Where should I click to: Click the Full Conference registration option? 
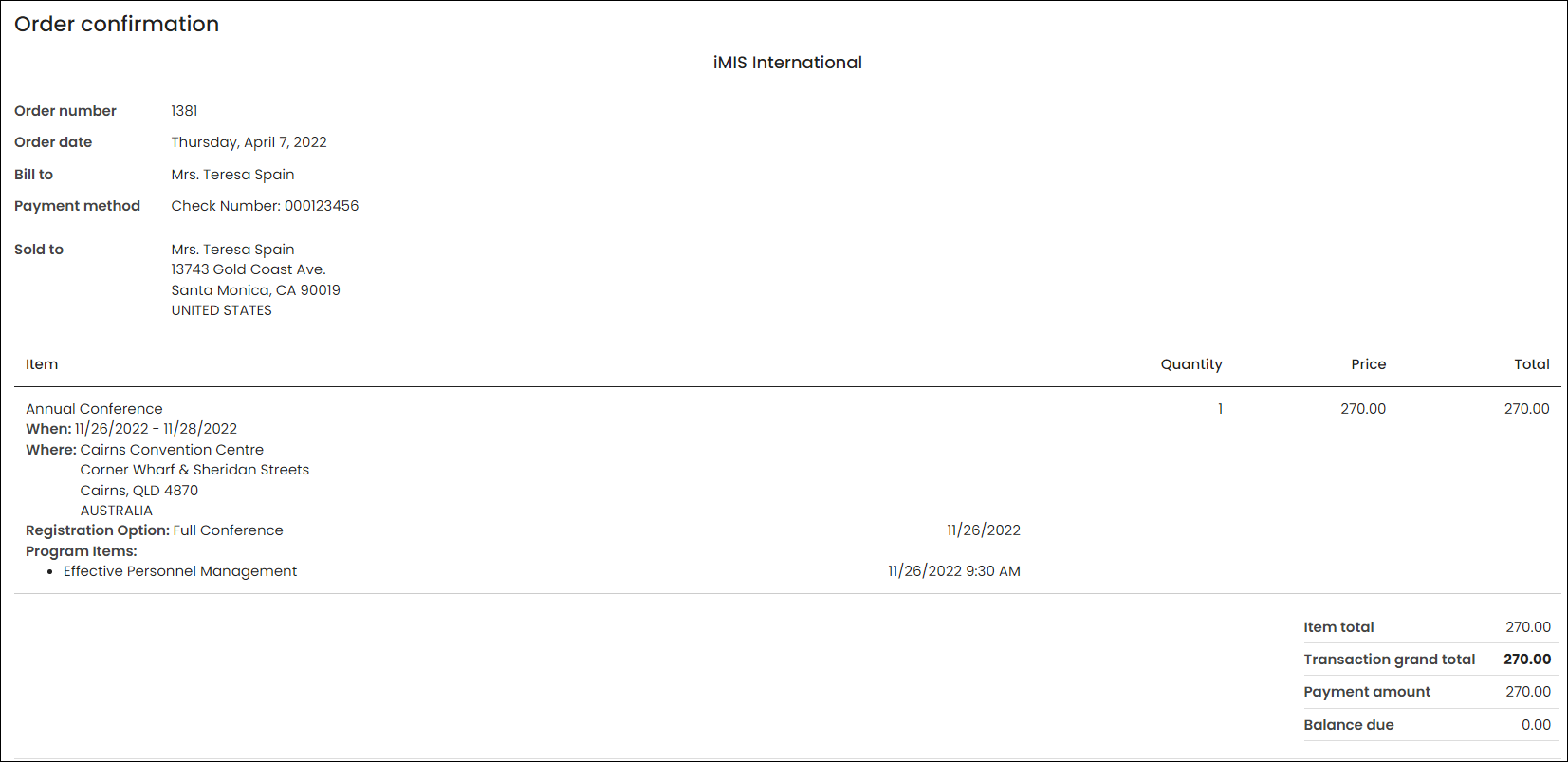click(228, 530)
